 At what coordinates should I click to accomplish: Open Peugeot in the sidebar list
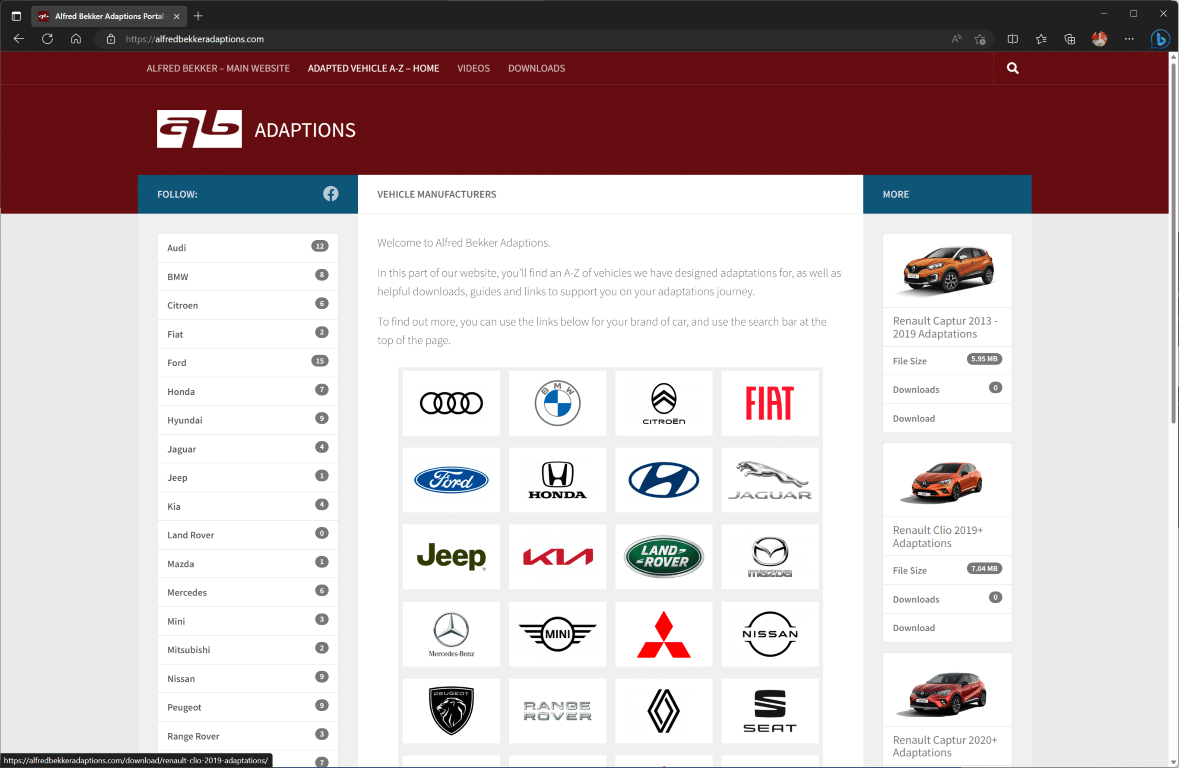point(248,707)
